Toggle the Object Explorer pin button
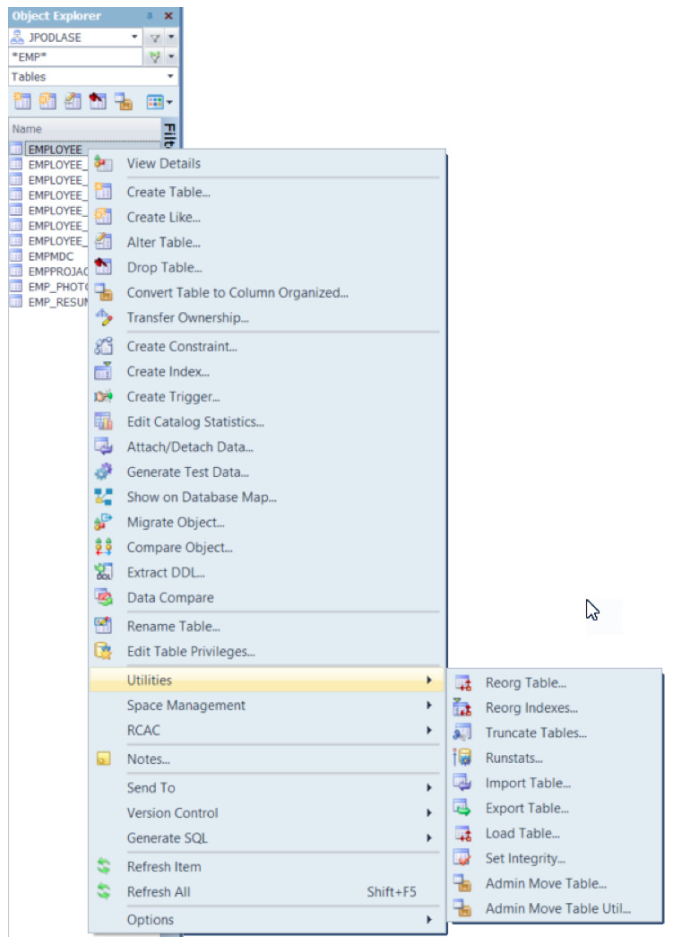Screen dimensions: 675x945 tap(149, 16)
